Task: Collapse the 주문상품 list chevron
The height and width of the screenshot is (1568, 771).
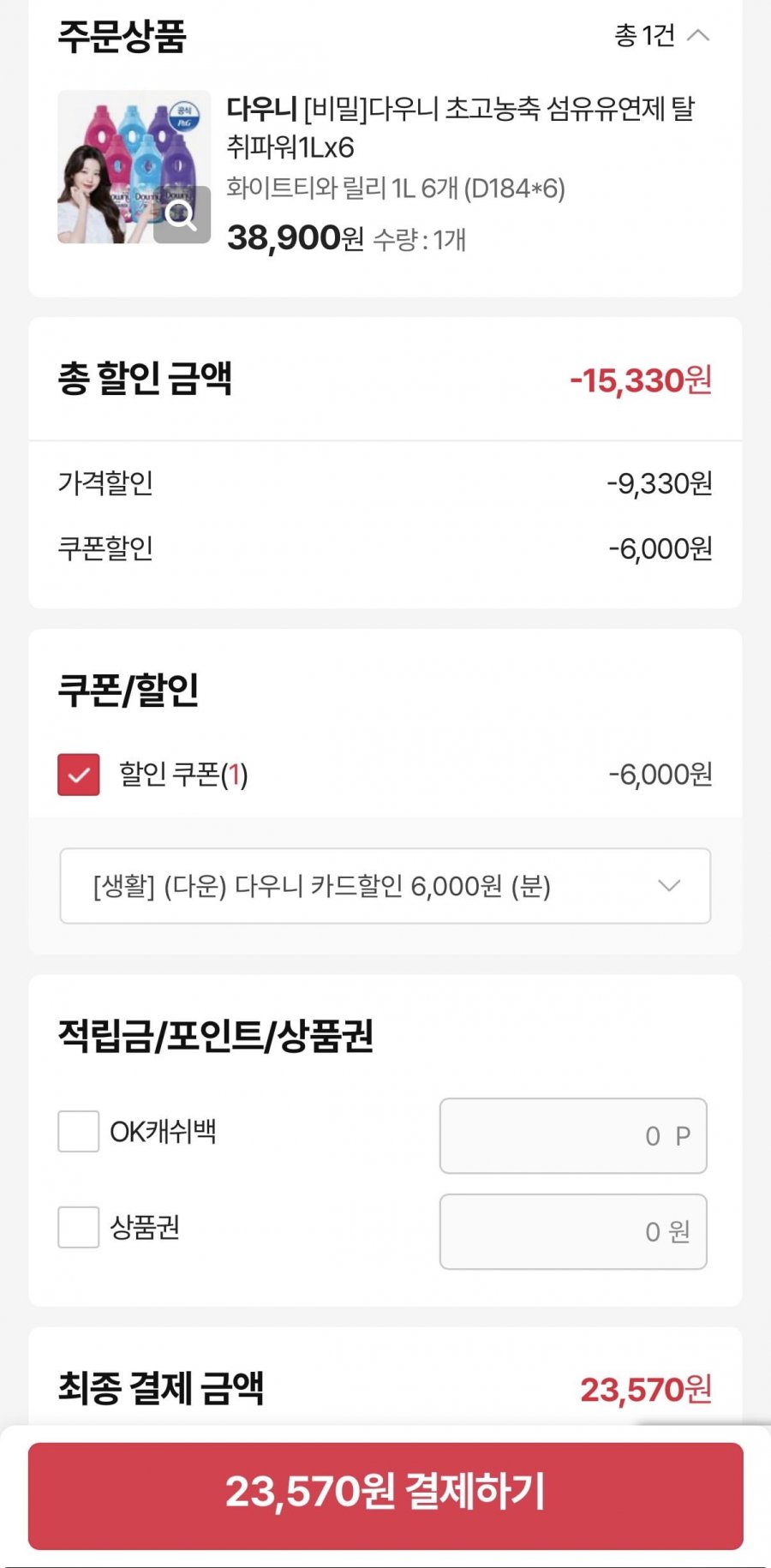Action: pyautogui.click(x=699, y=36)
